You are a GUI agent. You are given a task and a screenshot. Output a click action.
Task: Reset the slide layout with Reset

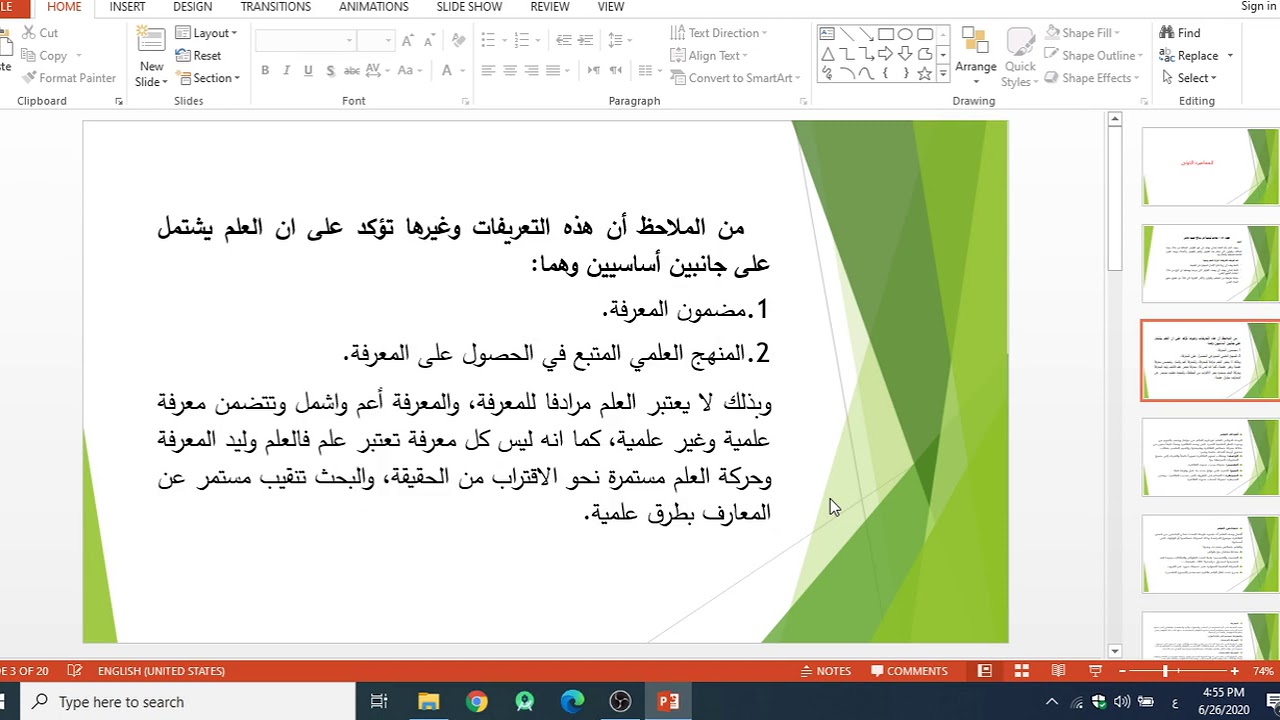(198, 56)
